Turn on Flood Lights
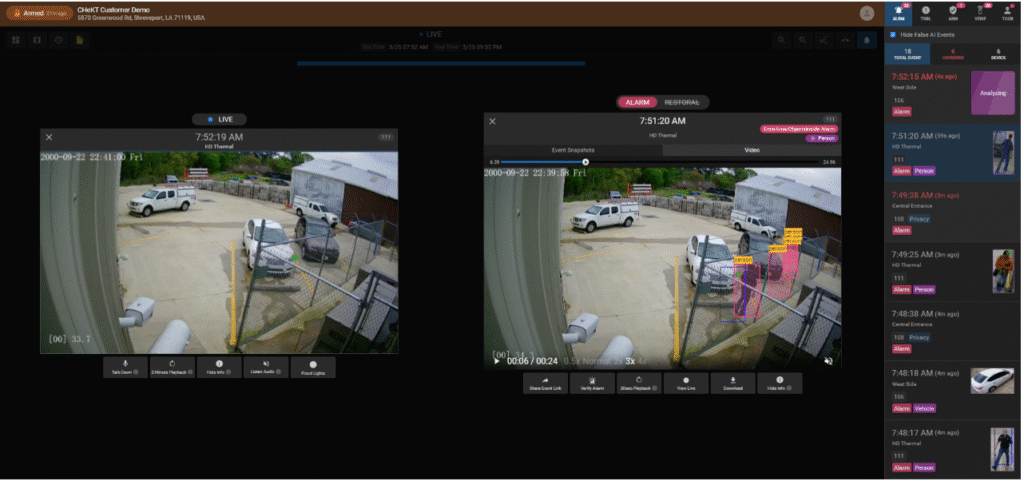The image size is (1024, 481). click(313, 367)
